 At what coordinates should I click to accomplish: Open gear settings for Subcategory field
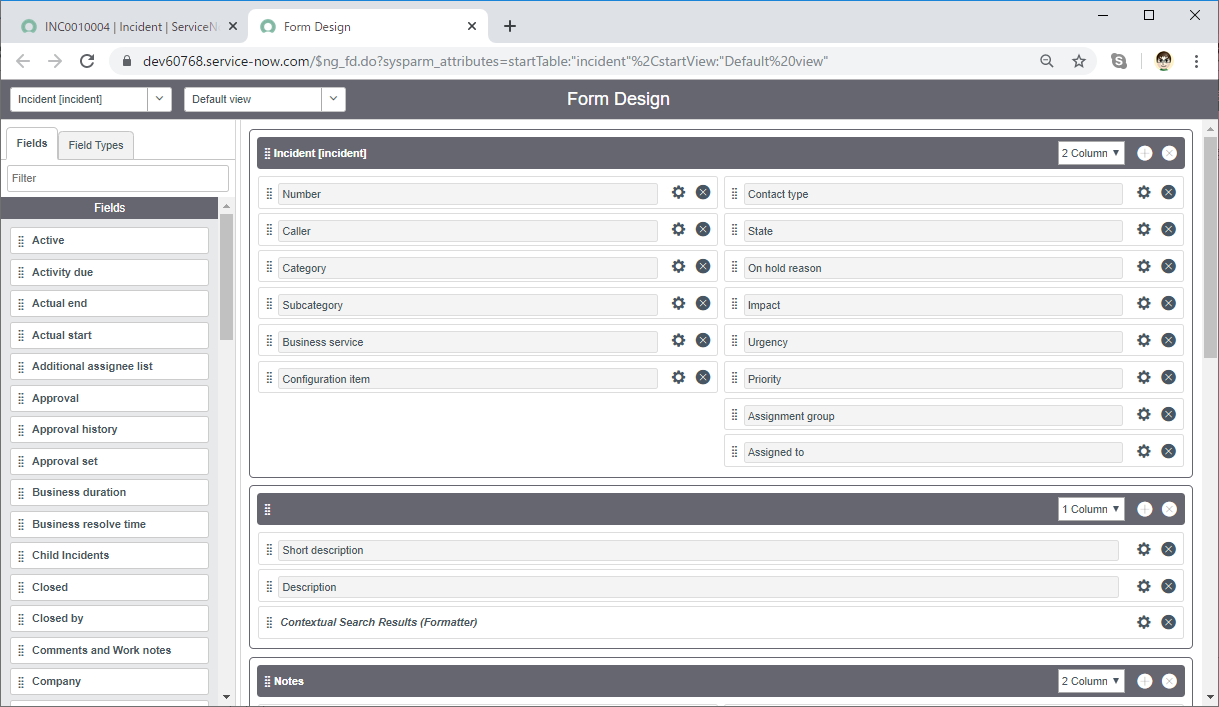point(679,304)
